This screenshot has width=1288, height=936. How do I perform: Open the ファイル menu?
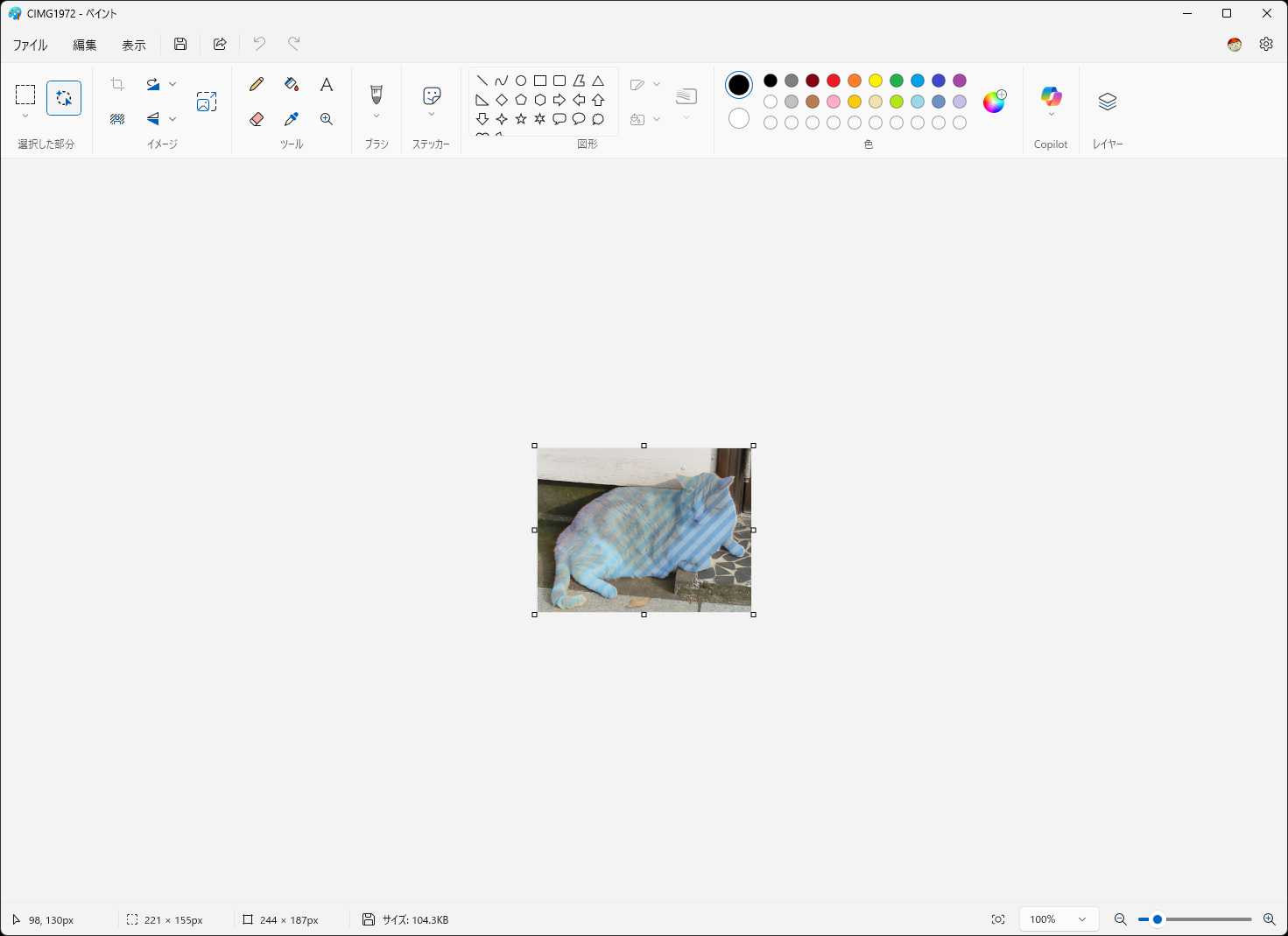[x=30, y=44]
